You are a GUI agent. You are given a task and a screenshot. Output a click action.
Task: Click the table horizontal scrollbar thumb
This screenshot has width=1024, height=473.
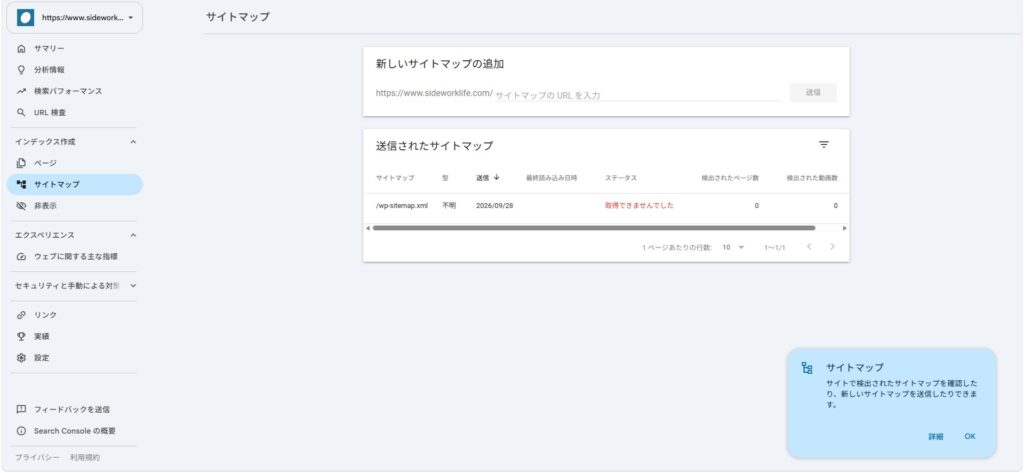coord(594,228)
